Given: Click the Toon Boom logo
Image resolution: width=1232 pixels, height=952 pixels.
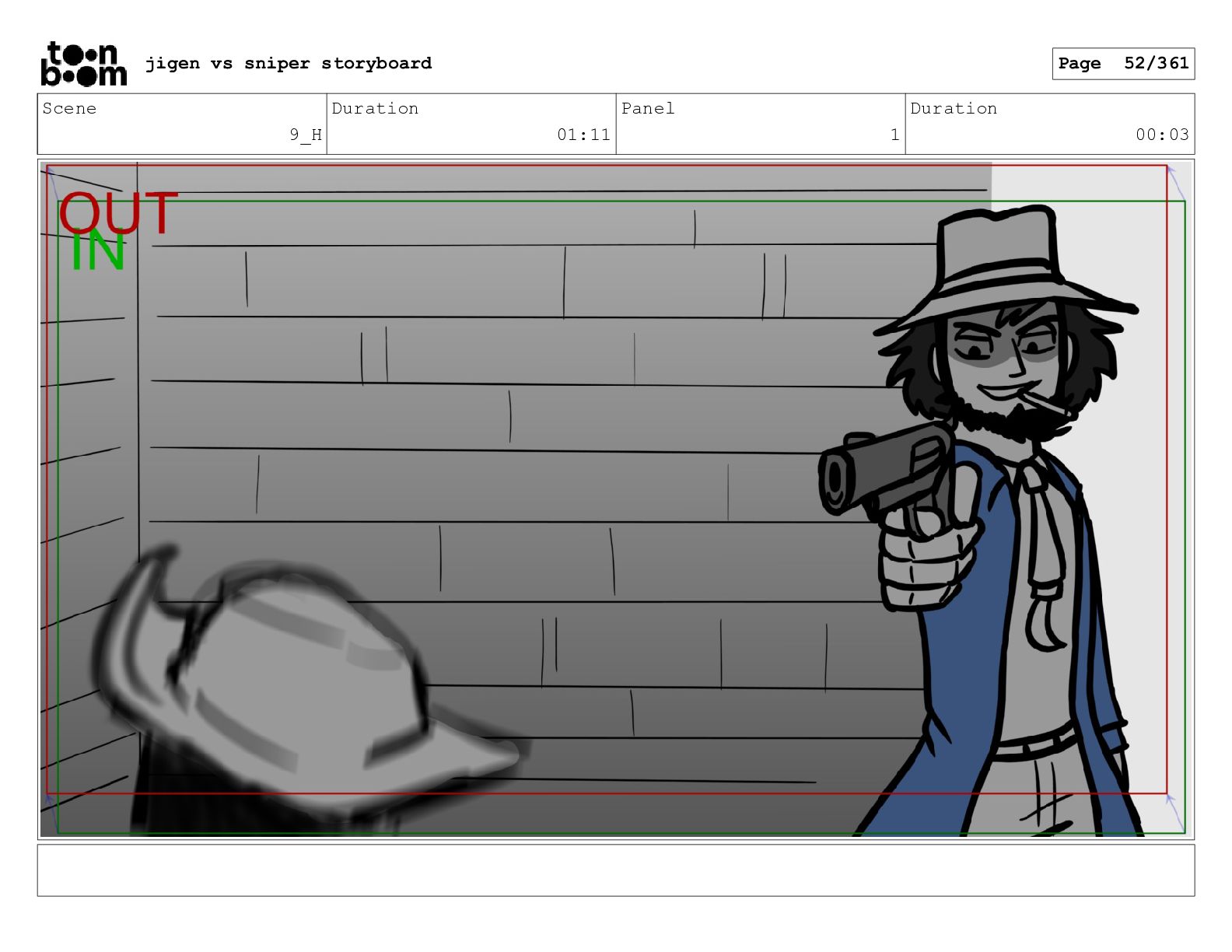Looking at the screenshot, I should (83, 64).
